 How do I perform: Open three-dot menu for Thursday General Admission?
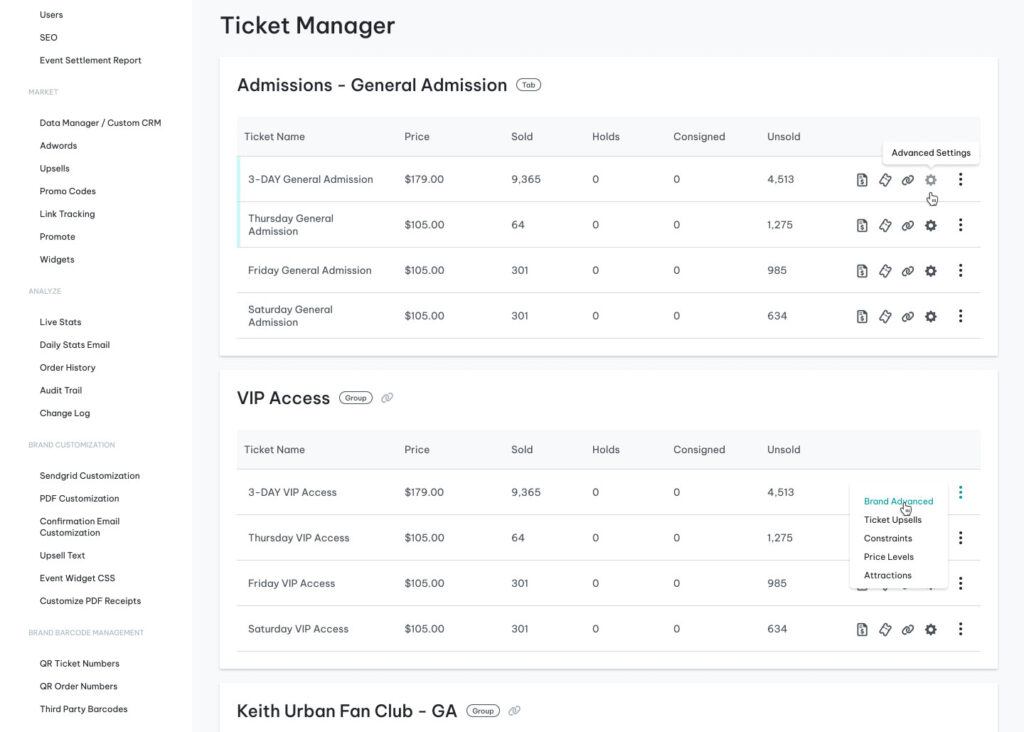960,226
